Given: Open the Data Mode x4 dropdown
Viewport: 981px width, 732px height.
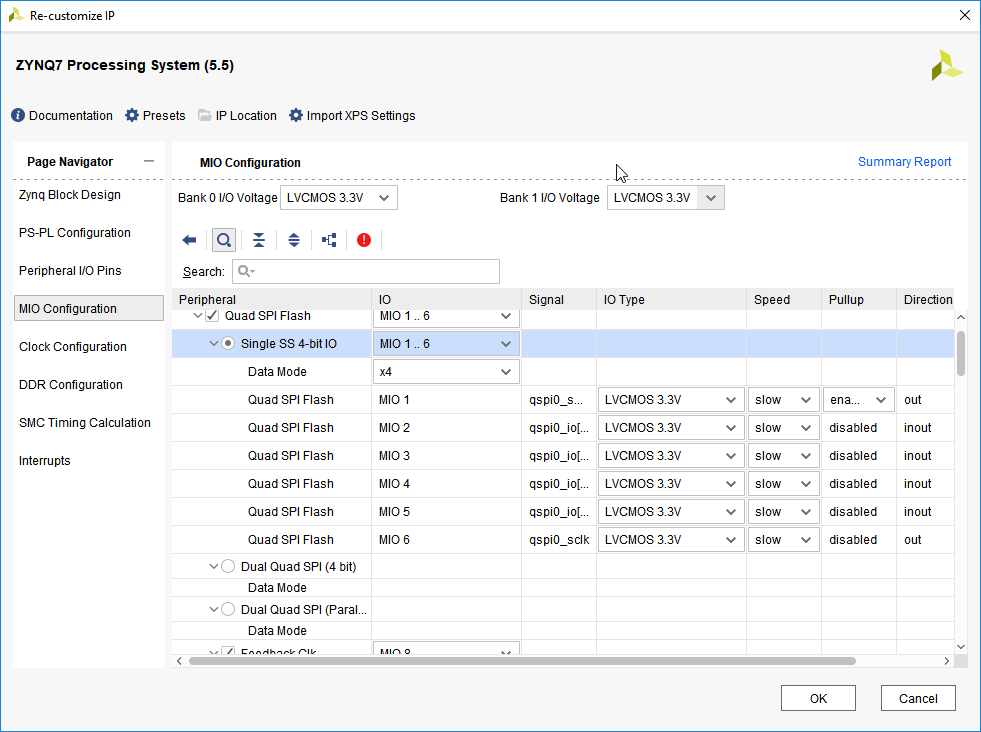Looking at the screenshot, I should [x=446, y=372].
